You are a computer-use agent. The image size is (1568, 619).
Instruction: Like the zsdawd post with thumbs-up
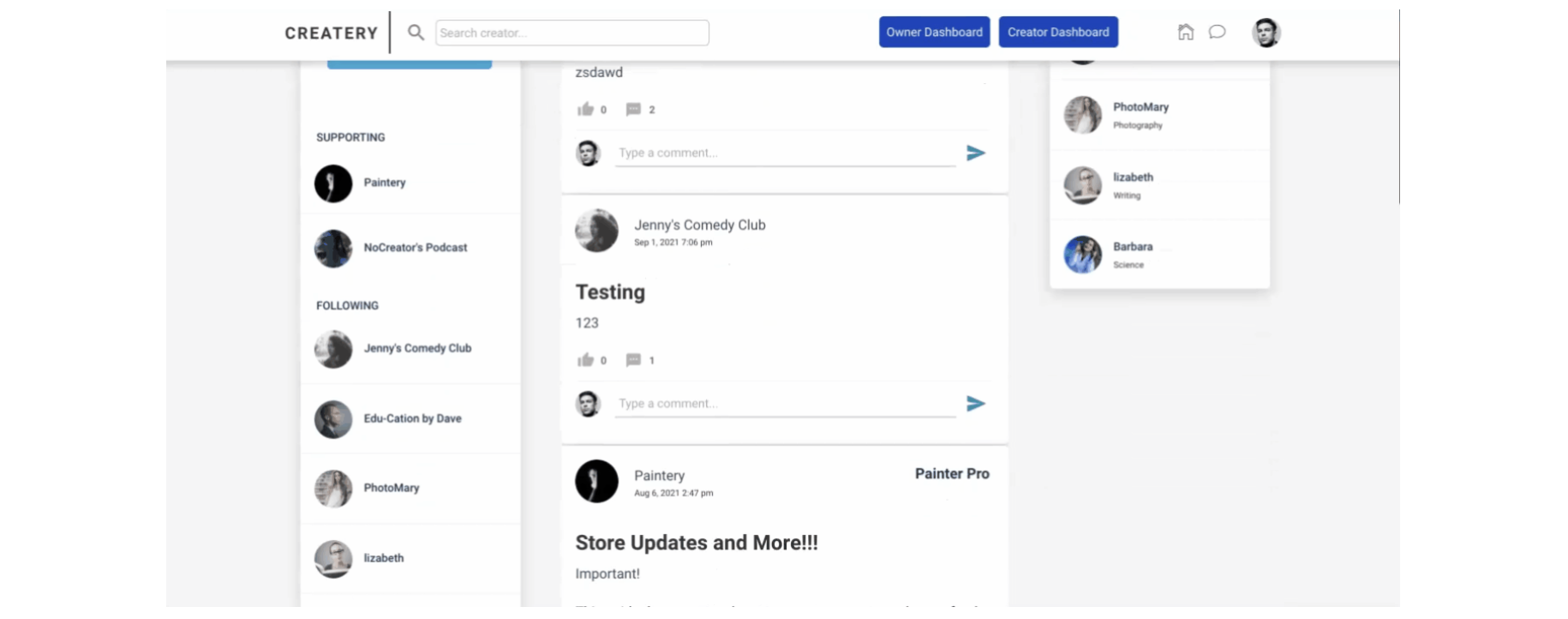(585, 109)
